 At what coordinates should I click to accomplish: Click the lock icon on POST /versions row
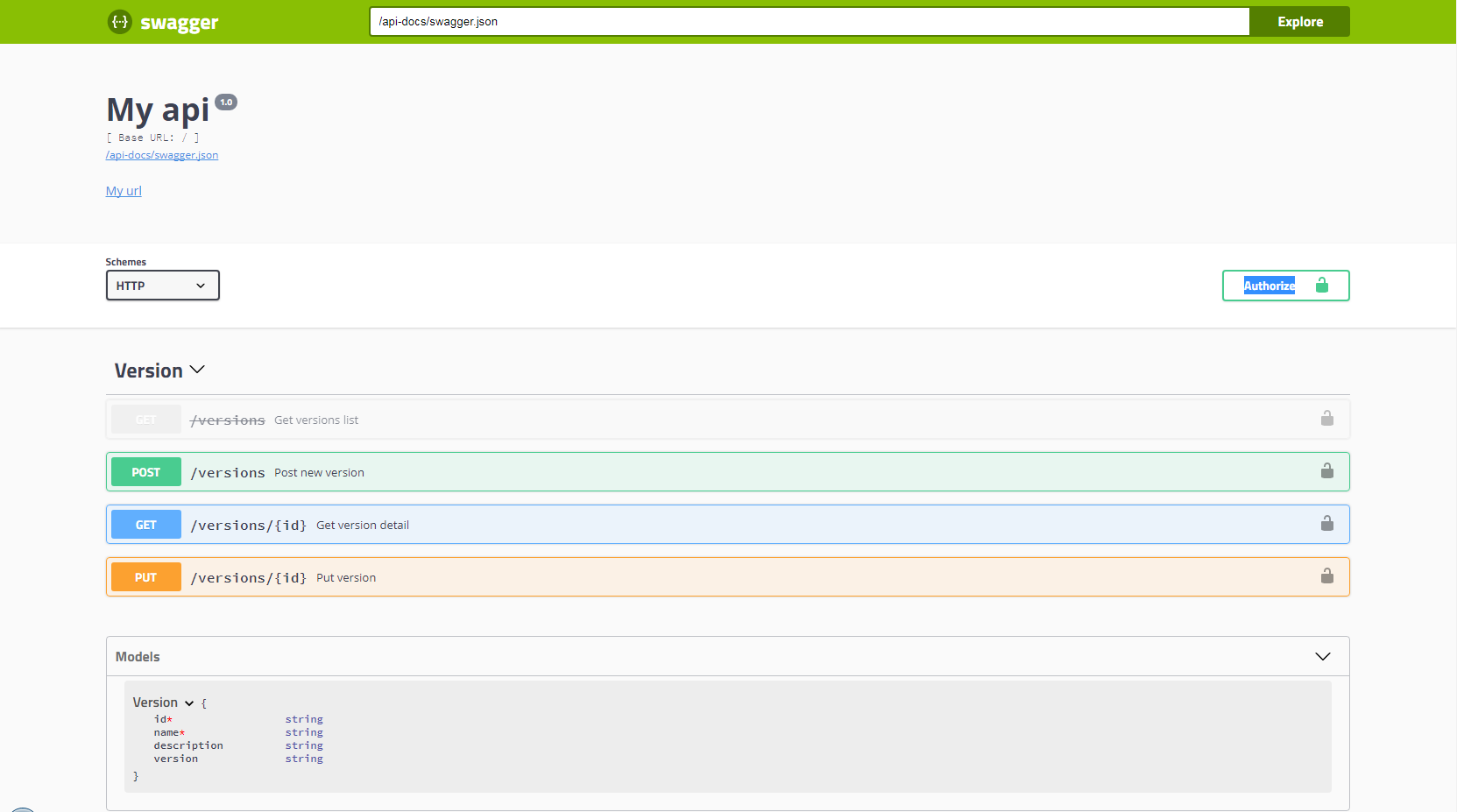point(1326,471)
